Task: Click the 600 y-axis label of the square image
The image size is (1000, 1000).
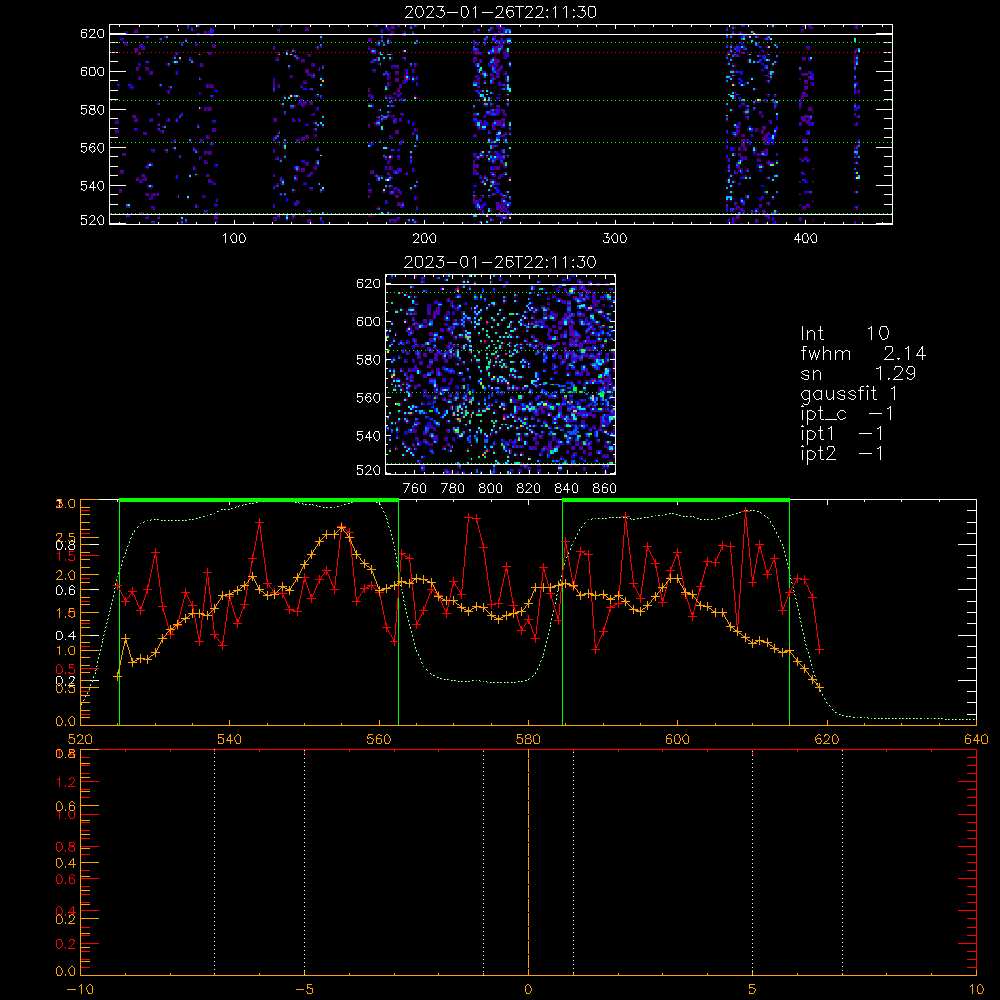Action: click(369, 321)
